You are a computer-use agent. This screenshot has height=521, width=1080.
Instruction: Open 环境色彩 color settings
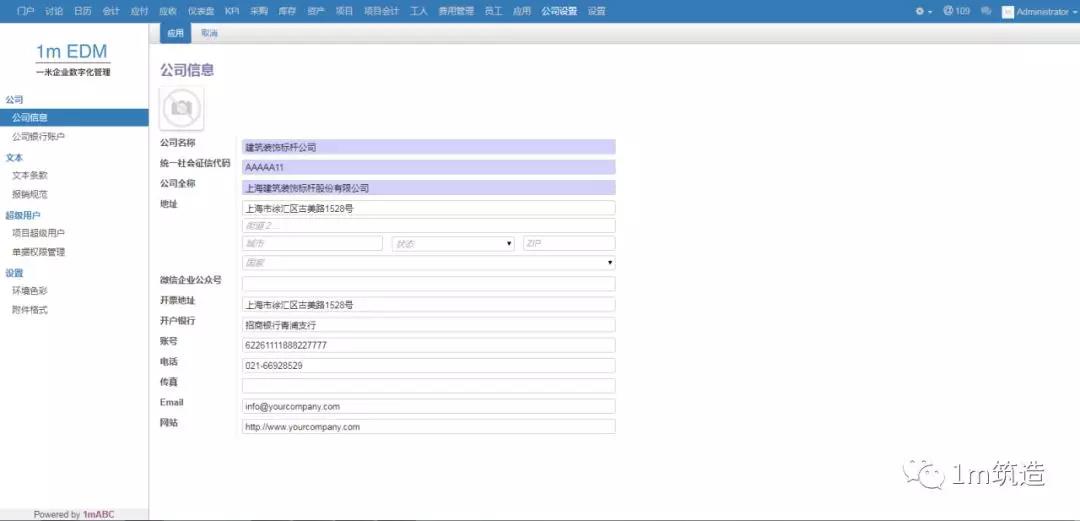click(x=30, y=290)
